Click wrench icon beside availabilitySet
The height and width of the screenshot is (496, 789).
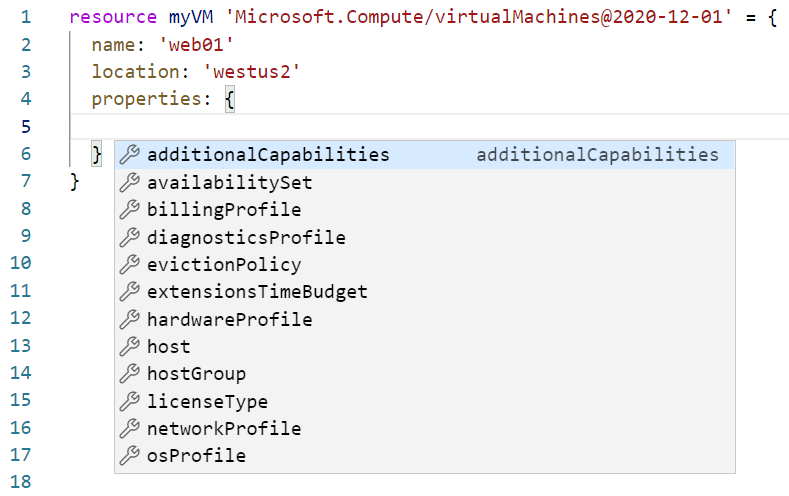tap(129, 183)
